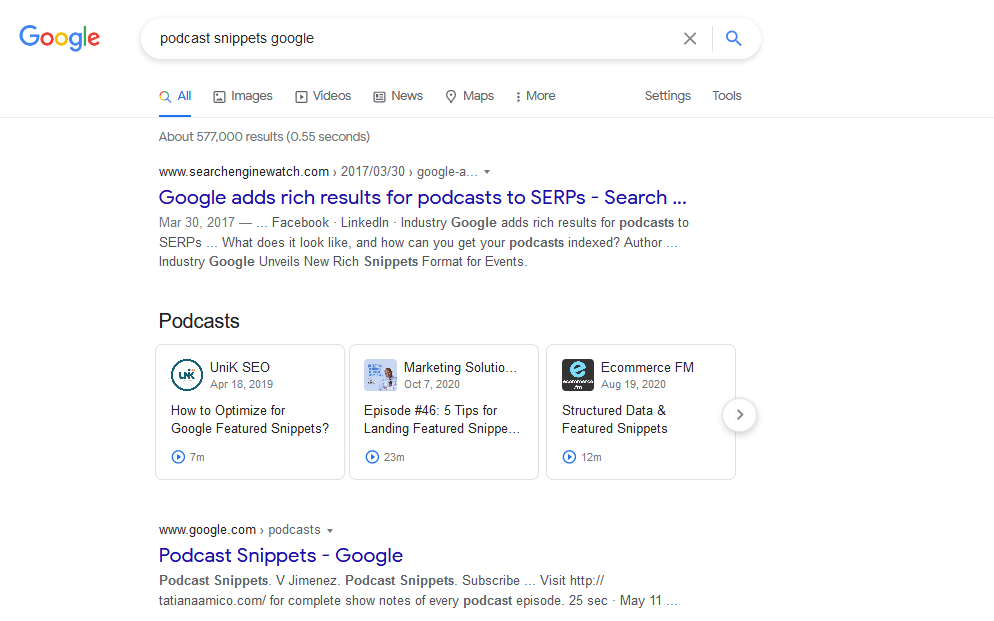Play the 23m Marketing Solutions episode

(x=372, y=457)
